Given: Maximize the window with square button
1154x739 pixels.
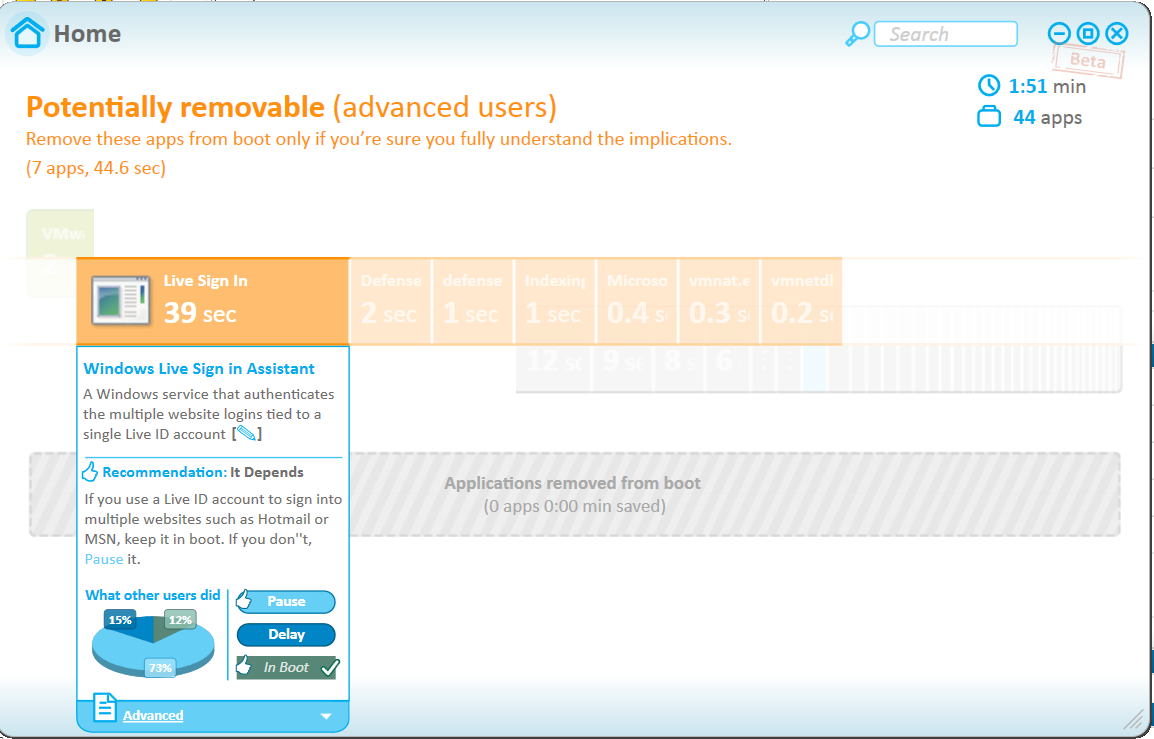Looking at the screenshot, I should tap(1088, 33).
